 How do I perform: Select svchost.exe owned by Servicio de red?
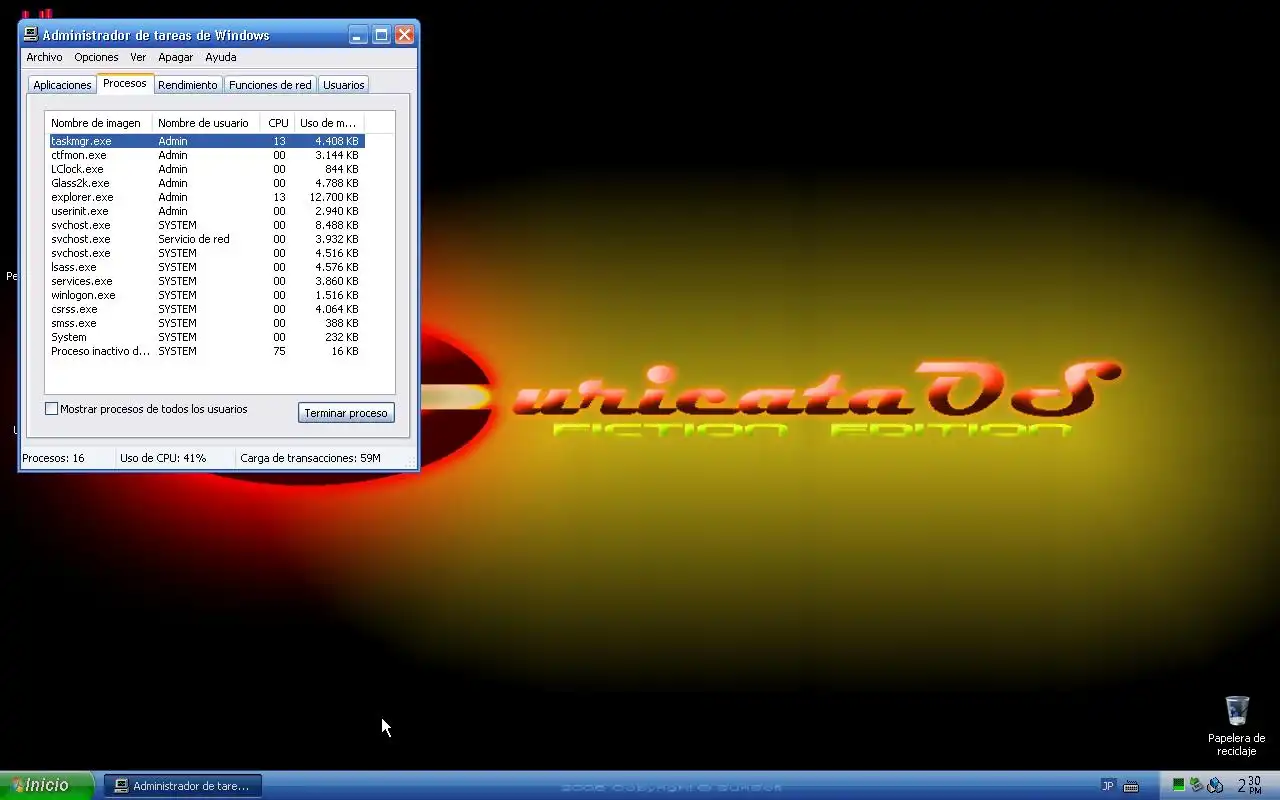click(206, 239)
